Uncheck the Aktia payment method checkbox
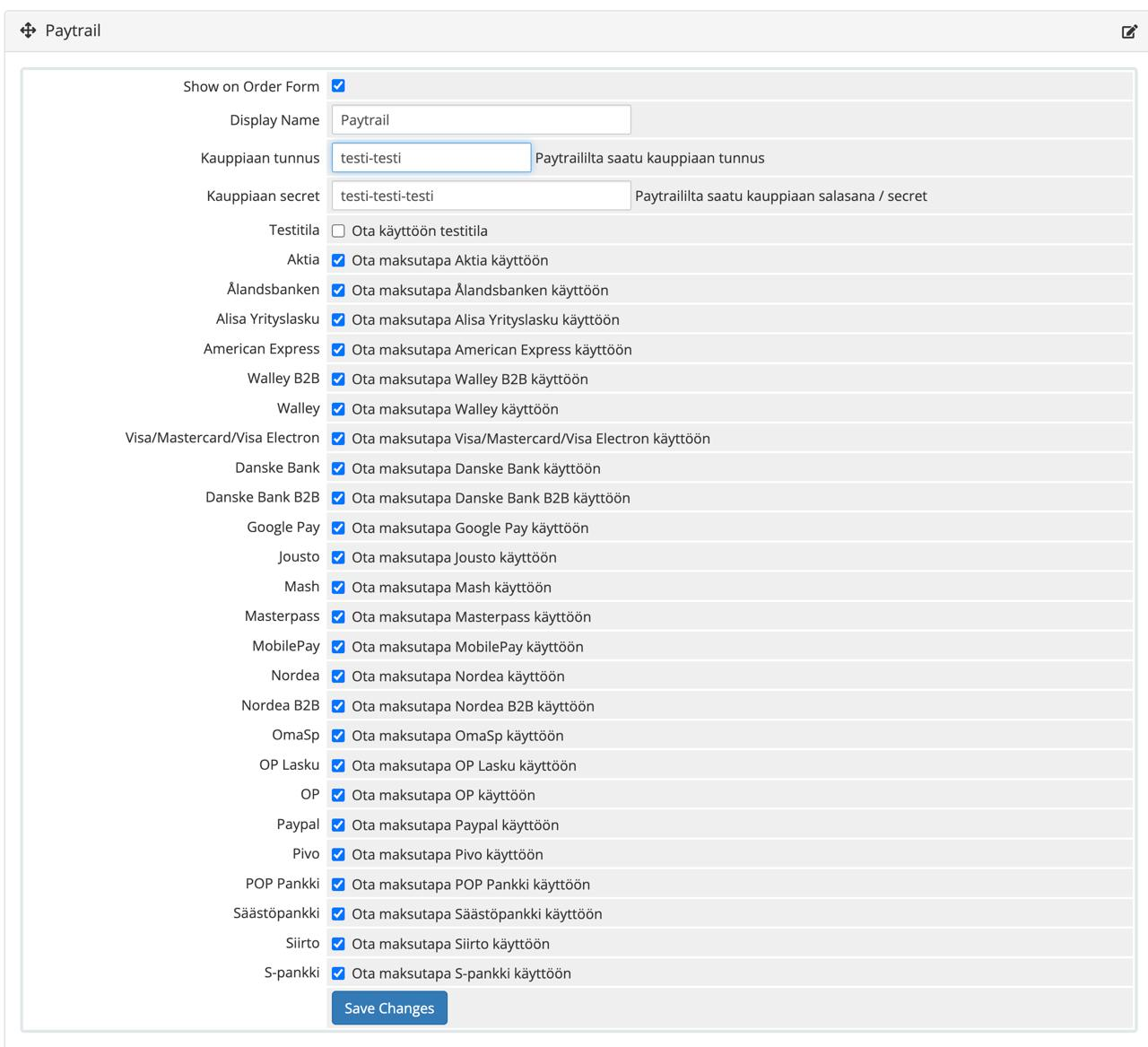Screen dimensions: 1148x1047 pos(338,260)
